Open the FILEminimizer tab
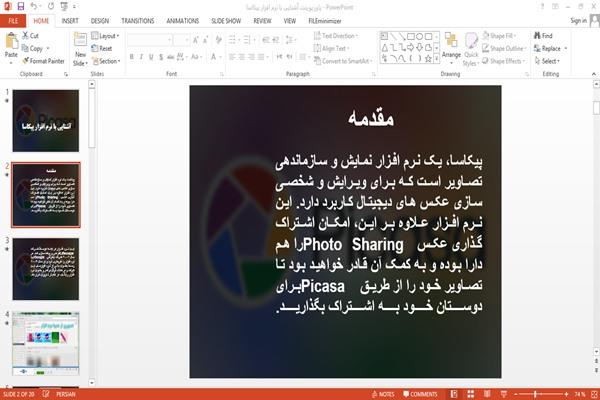This screenshot has width=600, height=400. [324, 21]
